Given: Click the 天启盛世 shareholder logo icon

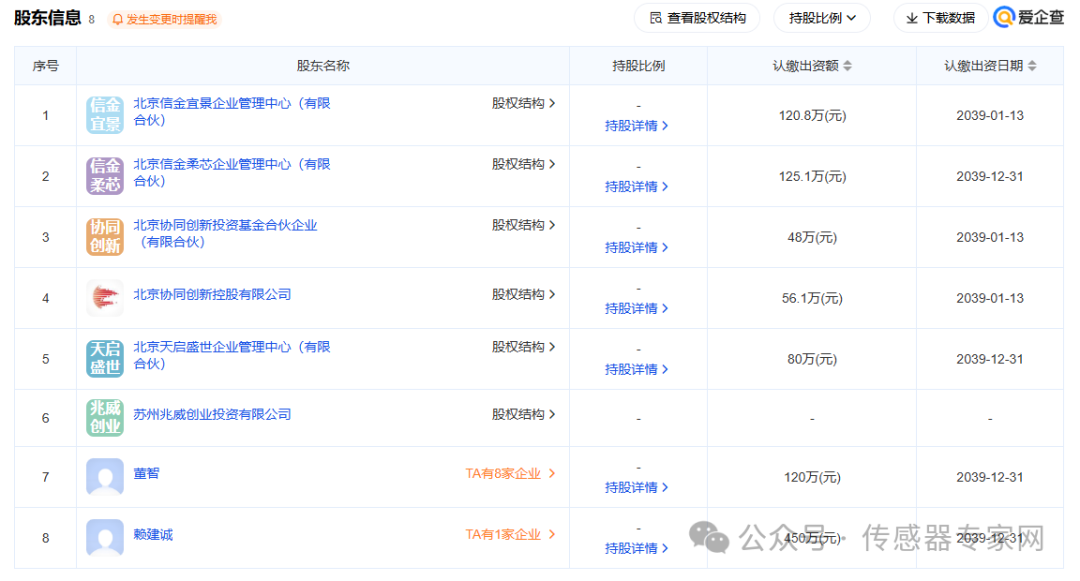Looking at the screenshot, I should click(105, 359).
